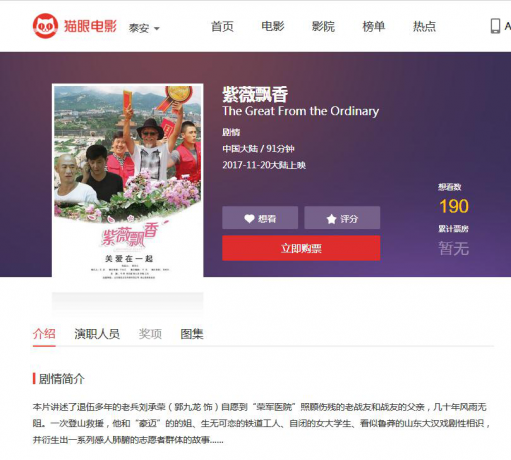Screen dimensions: 511x460
Task: Switch to the 介绍 tab
Action: tap(44, 334)
